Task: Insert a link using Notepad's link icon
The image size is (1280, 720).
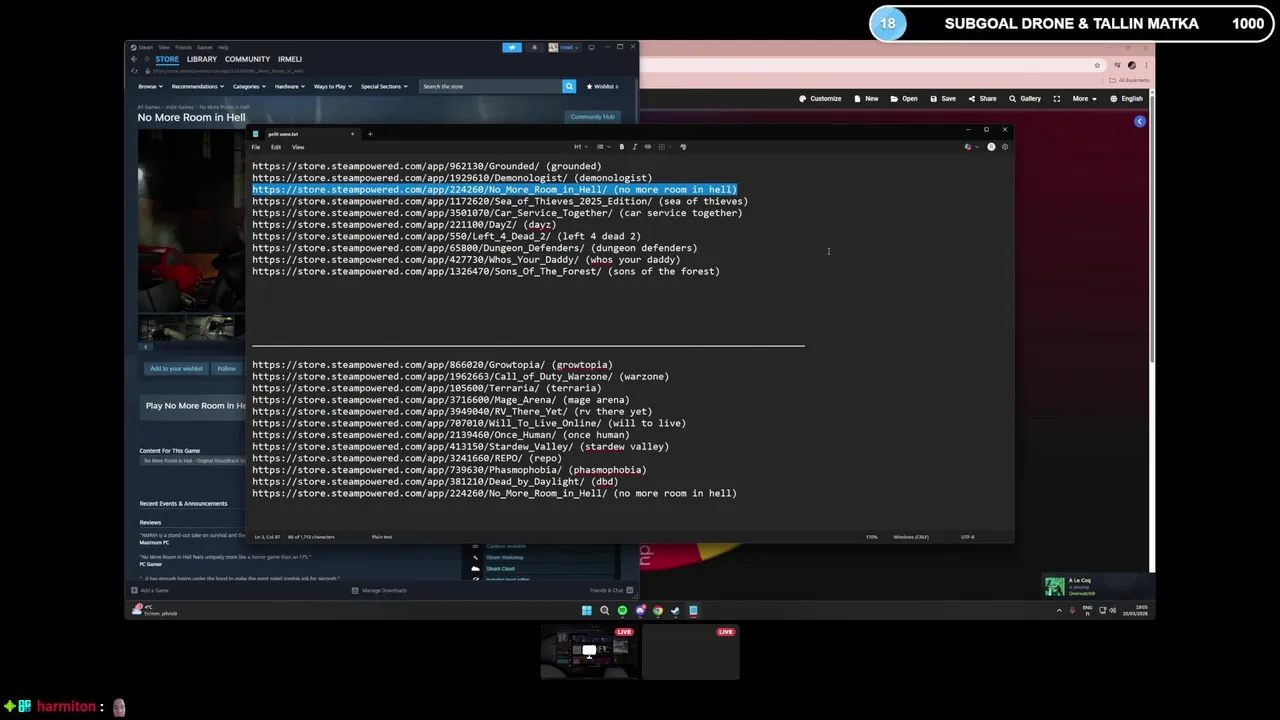Action: pos(648,147)
